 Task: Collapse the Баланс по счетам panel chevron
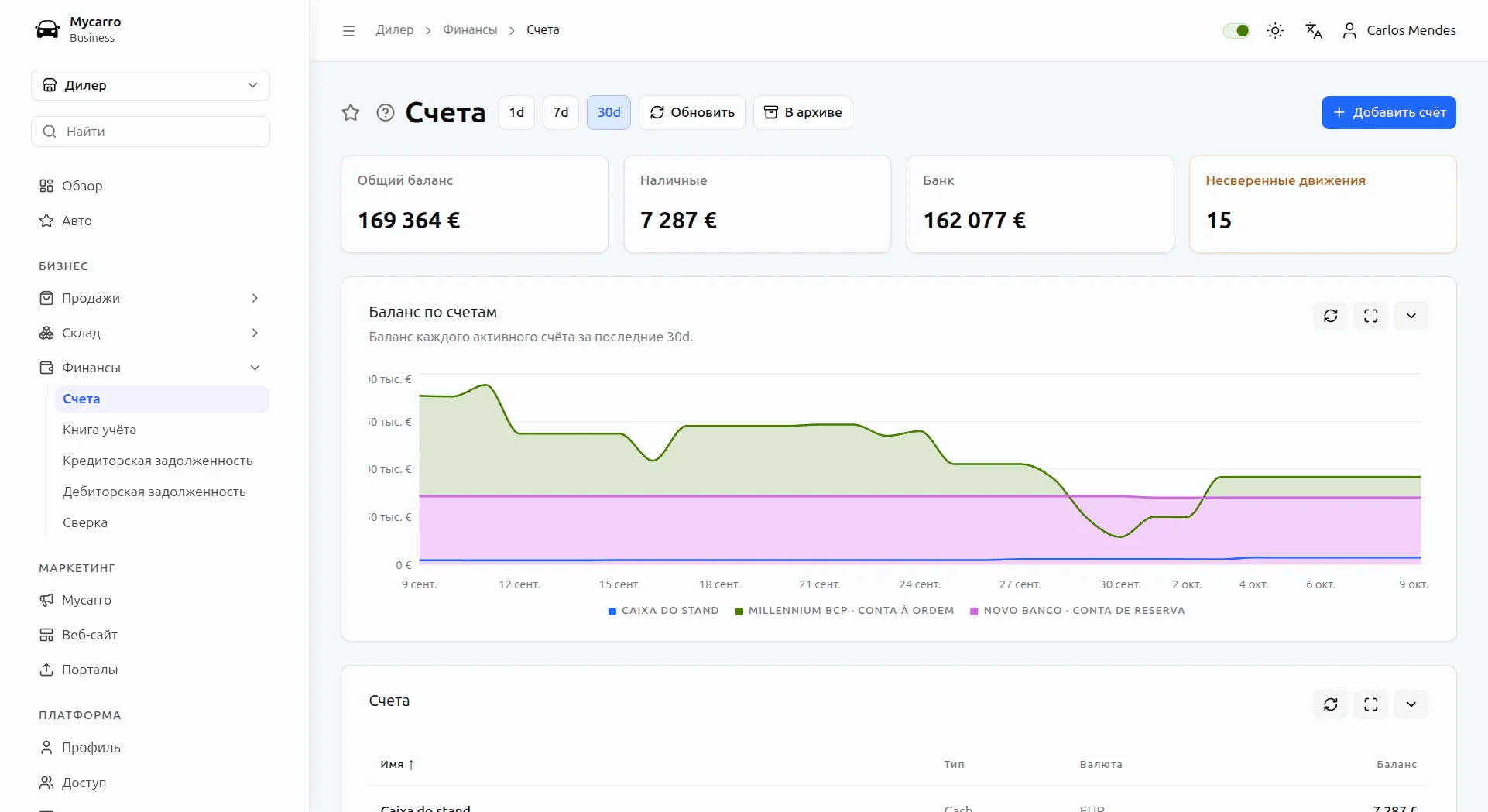[1411, 316]
